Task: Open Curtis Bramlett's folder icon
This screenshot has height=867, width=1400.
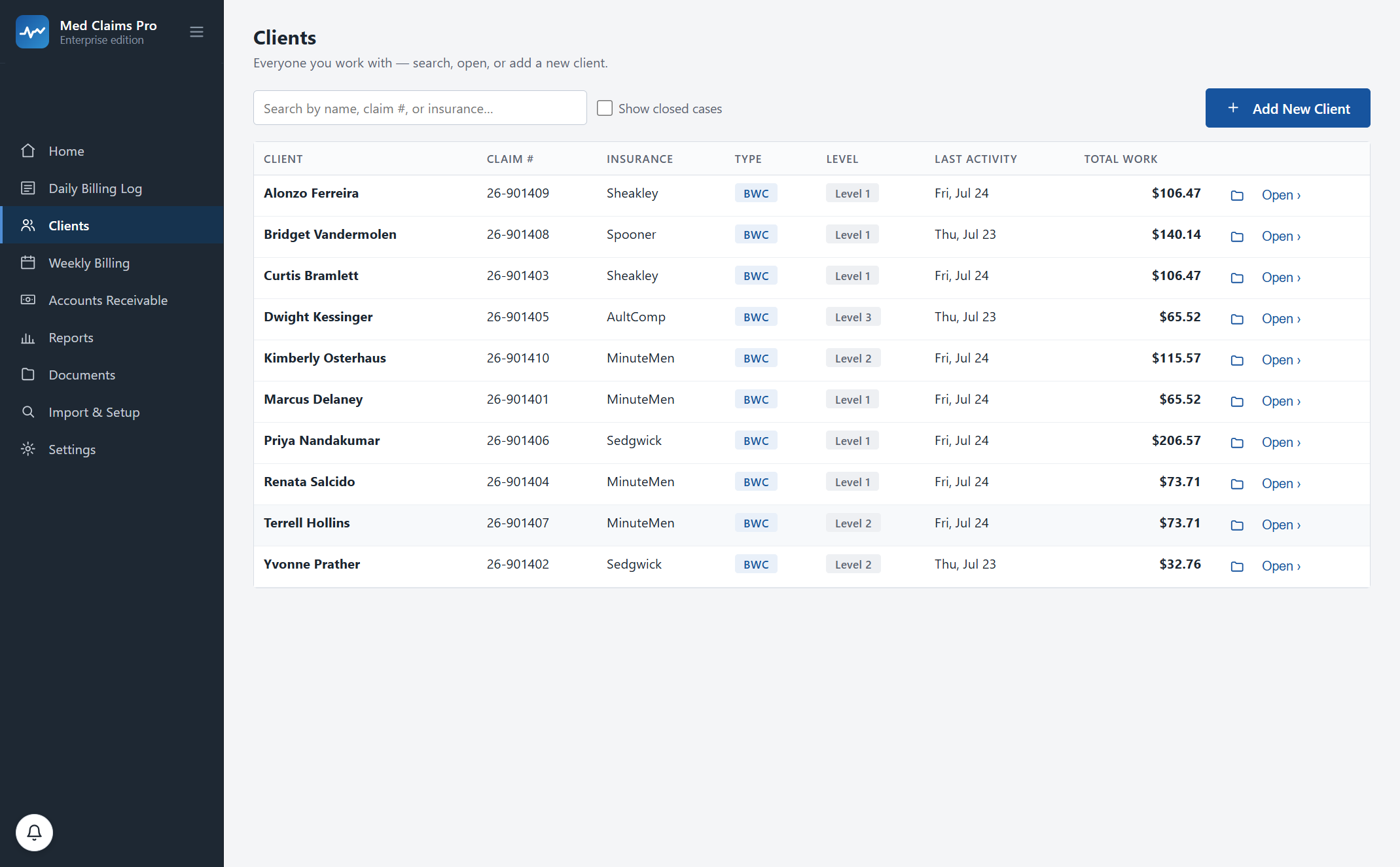Action: (1237, 278)
